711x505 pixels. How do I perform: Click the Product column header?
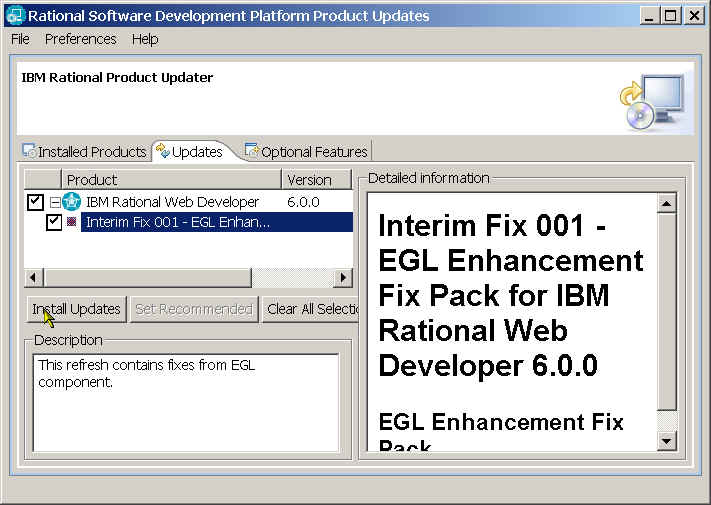point(171,180)
